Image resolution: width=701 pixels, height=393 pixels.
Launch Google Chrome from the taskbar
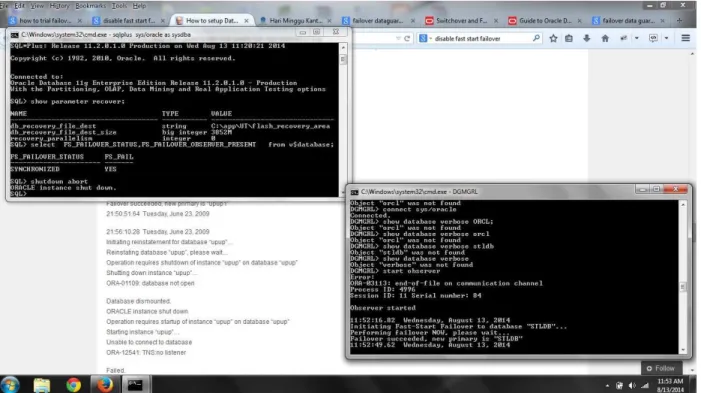tap(73, 385)
